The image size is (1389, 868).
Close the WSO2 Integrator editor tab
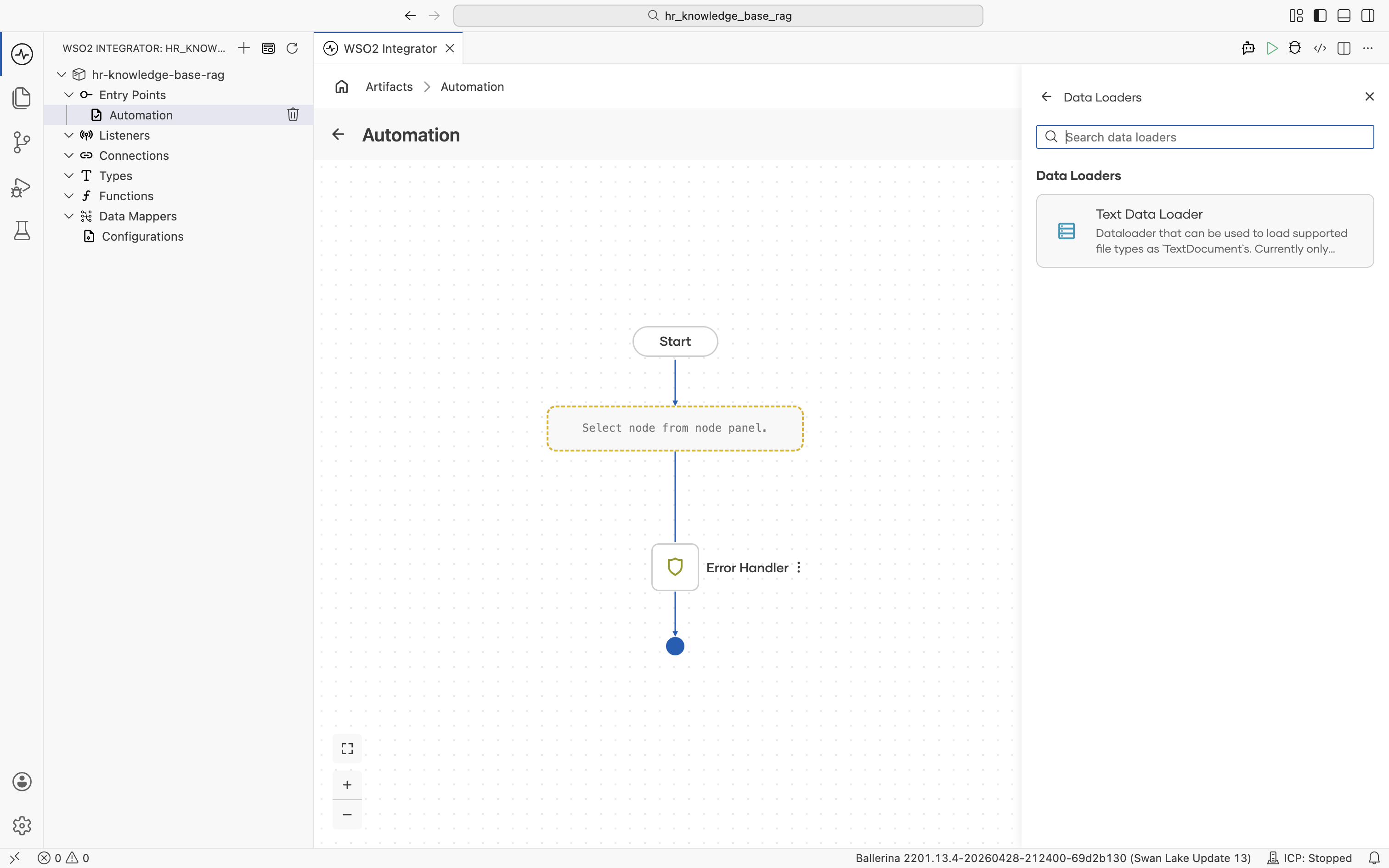pos(450,48)
